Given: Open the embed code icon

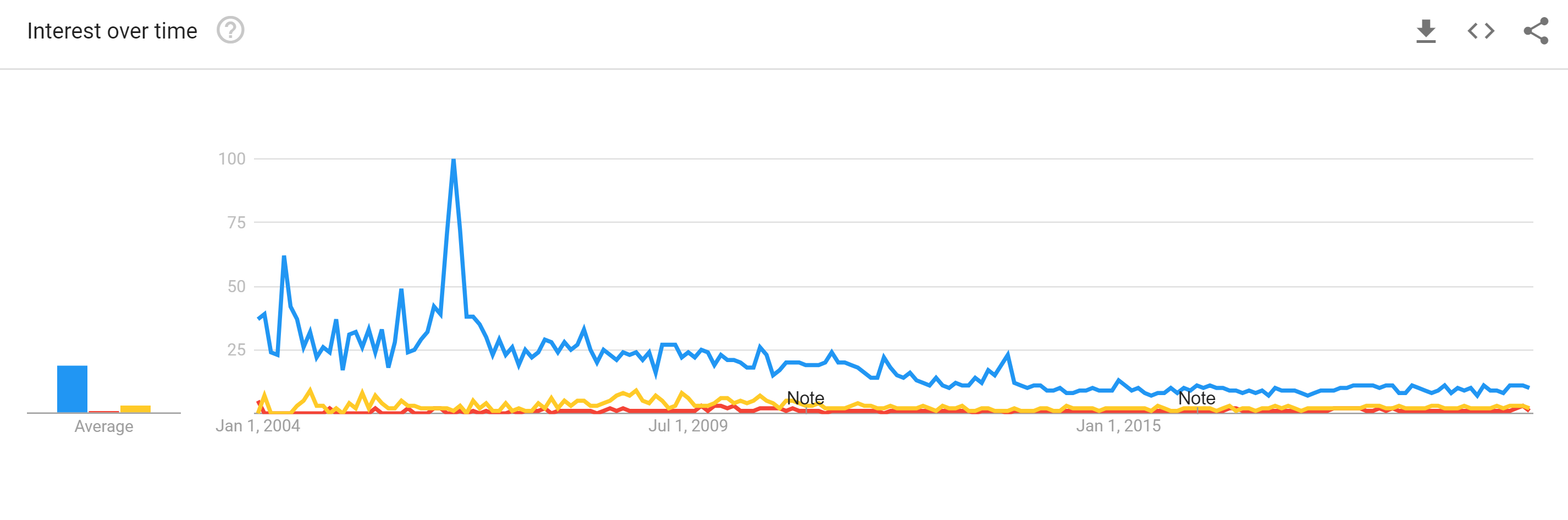Looking at the screenshot, I should [1481, 31].
